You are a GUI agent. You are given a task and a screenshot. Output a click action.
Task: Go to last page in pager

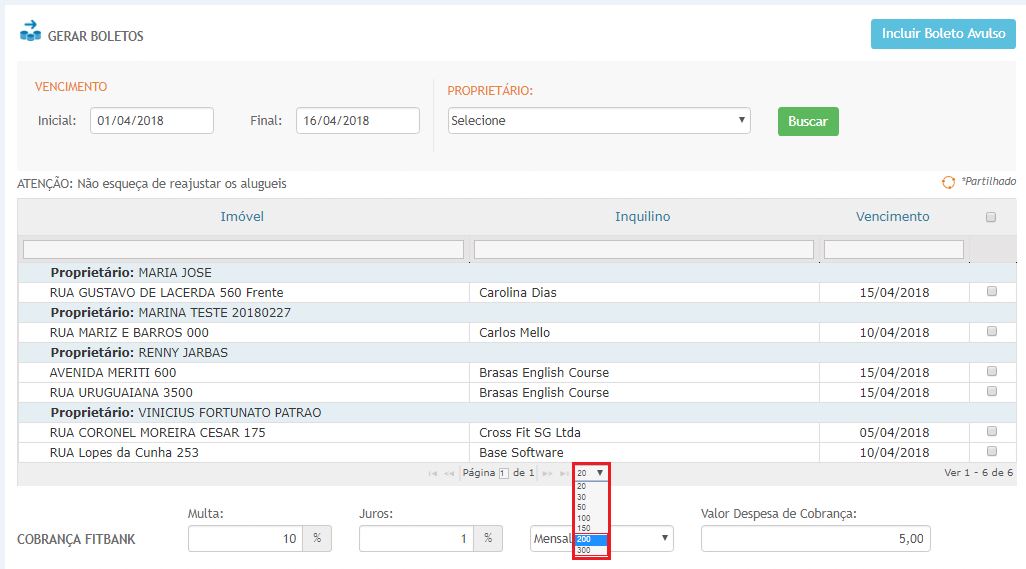(563, 473)
